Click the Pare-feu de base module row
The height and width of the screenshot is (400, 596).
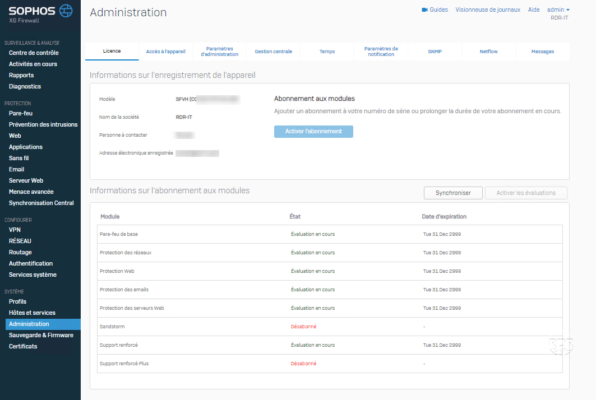point(330,234)
